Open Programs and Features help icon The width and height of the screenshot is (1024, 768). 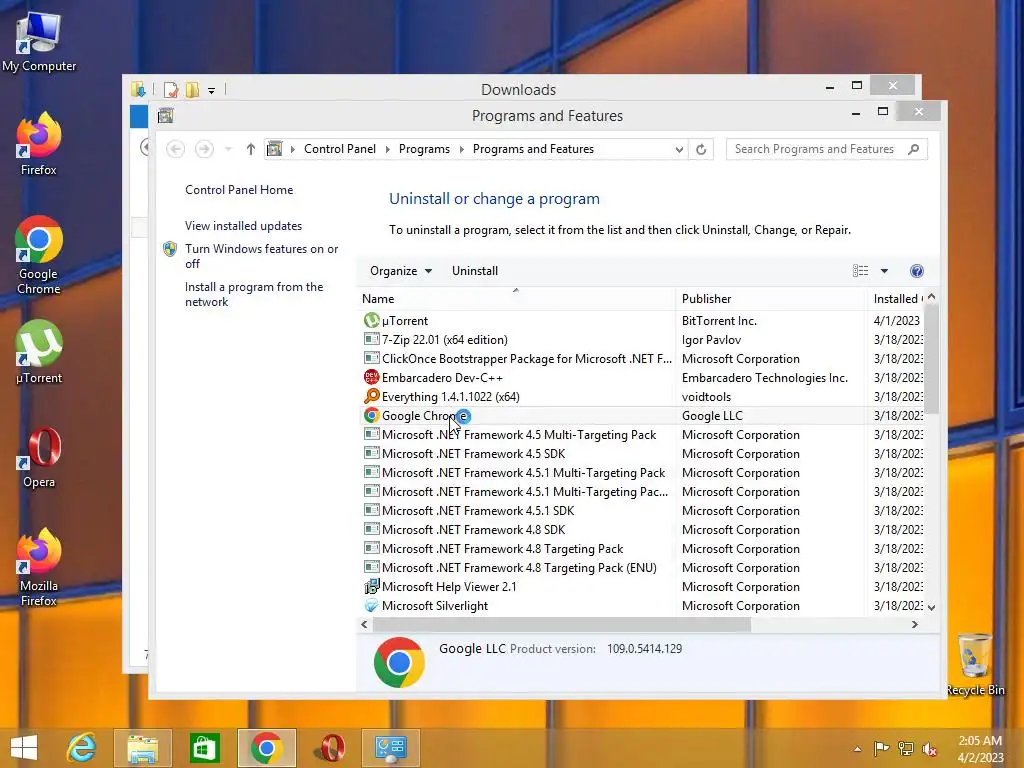pos(916,271)
